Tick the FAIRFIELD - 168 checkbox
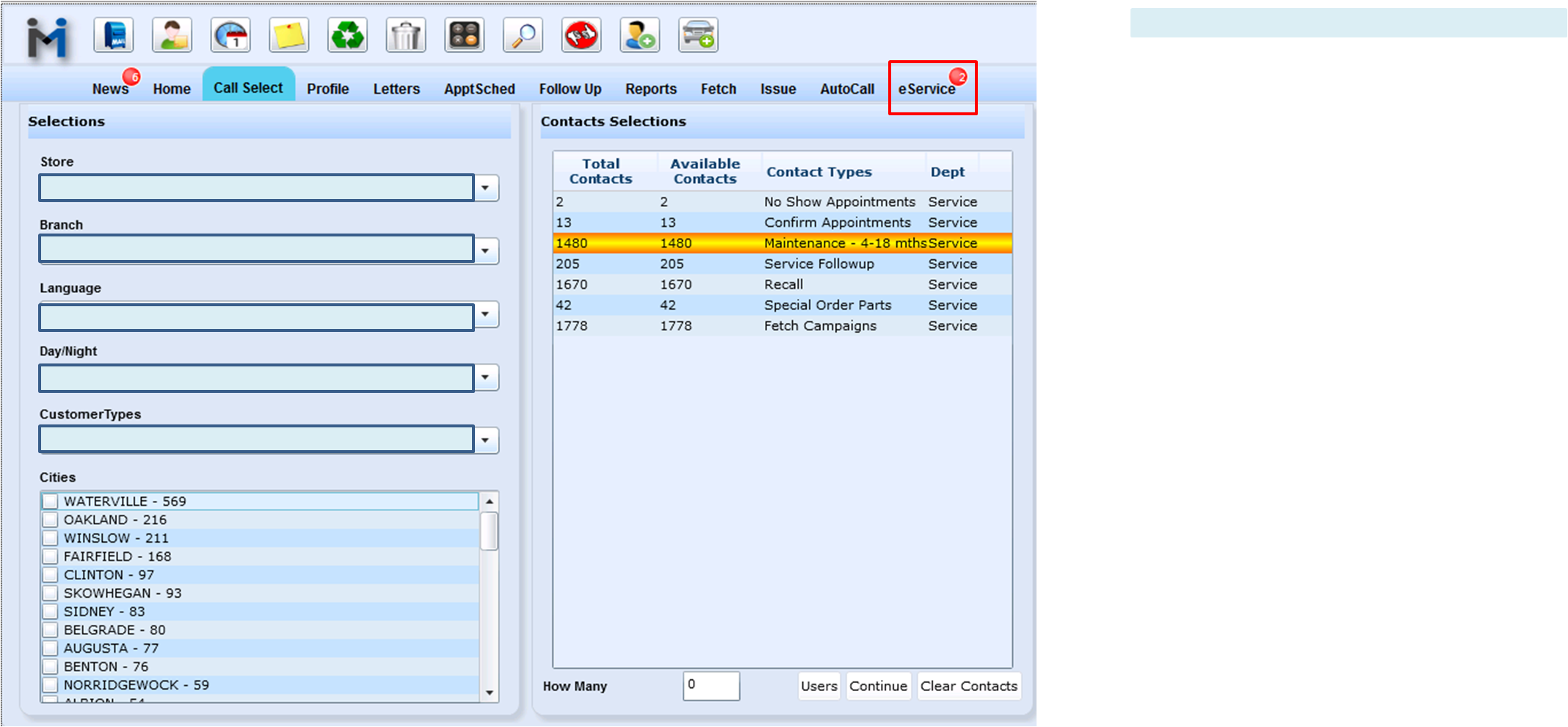This screenshot has width=1568, height=727. click(x=50, y=557)
